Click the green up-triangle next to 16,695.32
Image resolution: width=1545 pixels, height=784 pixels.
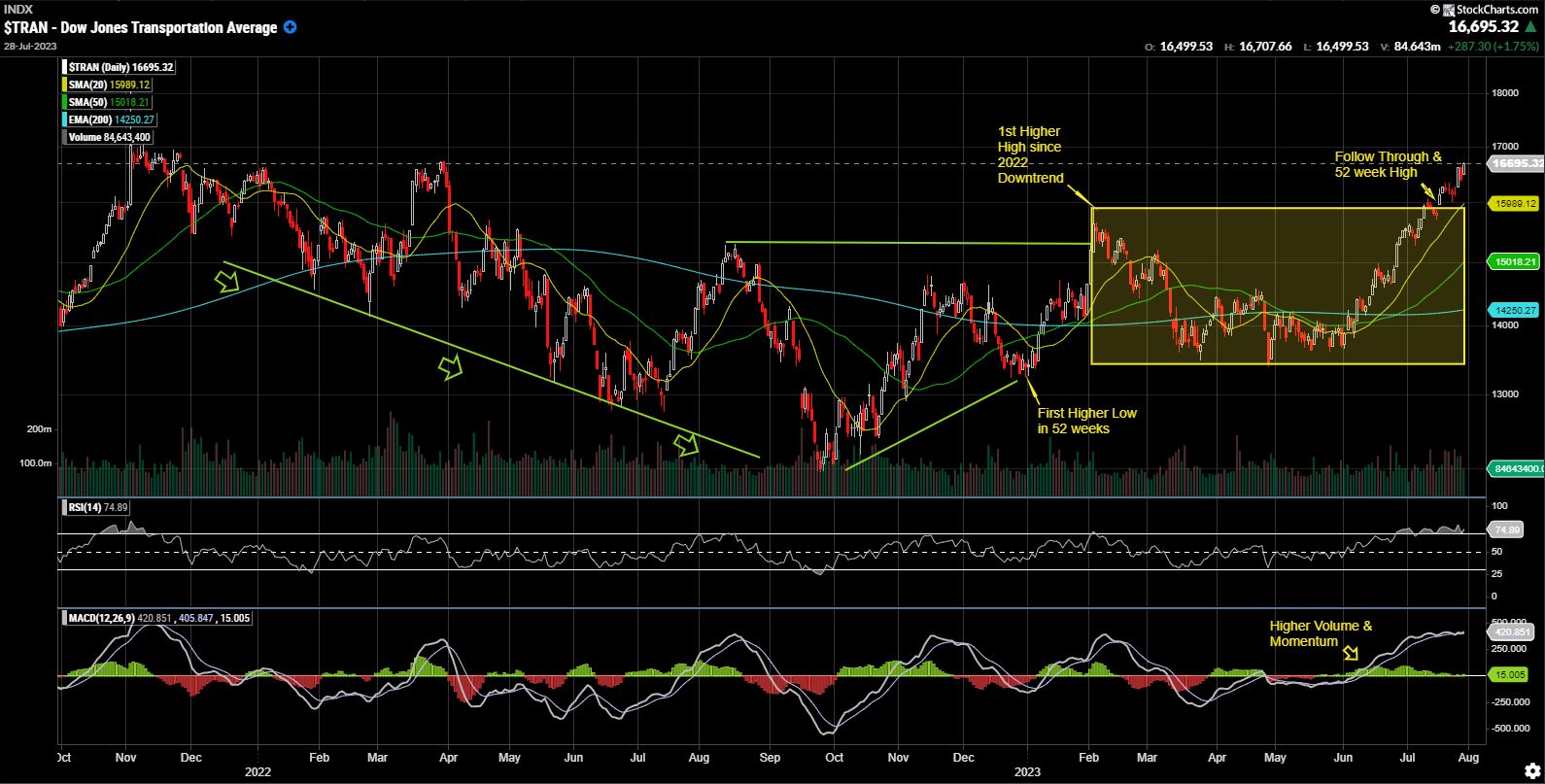1532,27
